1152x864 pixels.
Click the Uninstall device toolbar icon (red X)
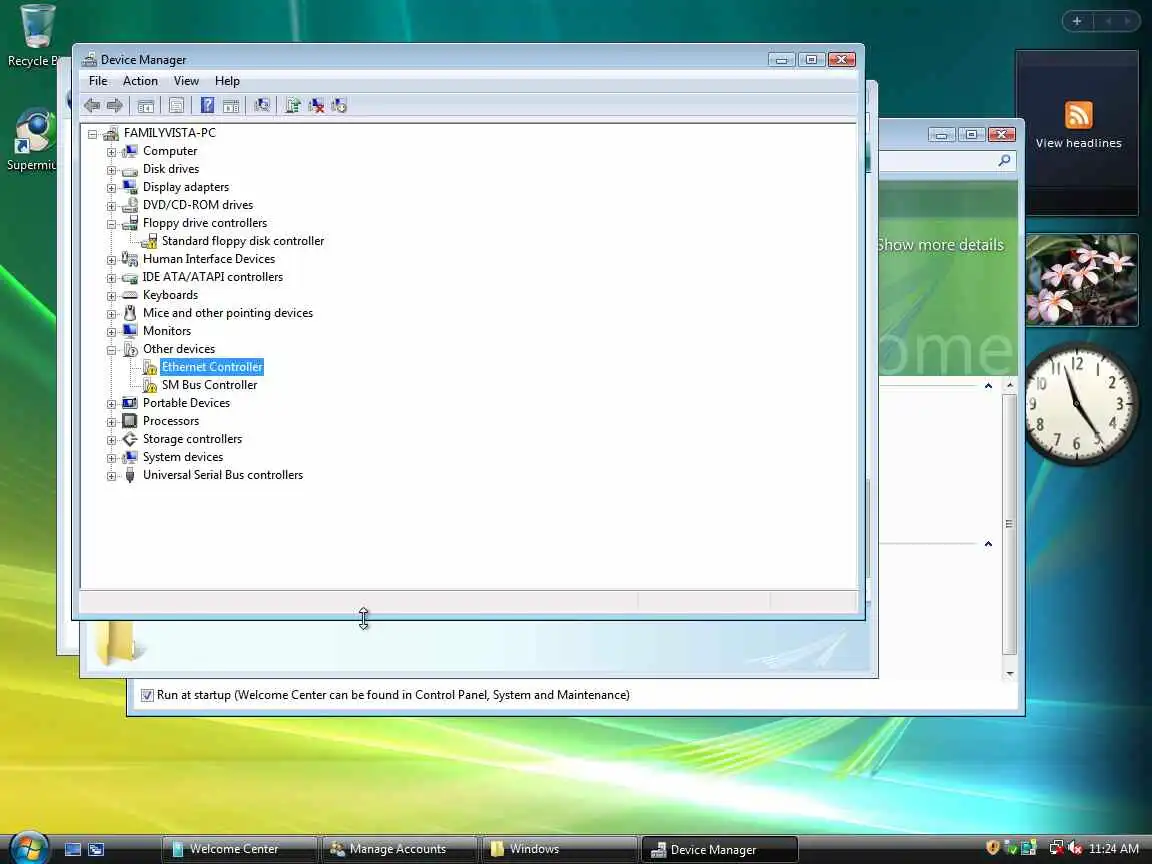tap(316, 106)
